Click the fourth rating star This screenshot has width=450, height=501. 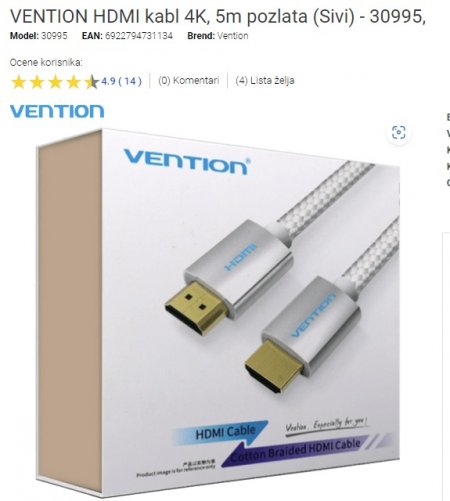tap(73, 82)
